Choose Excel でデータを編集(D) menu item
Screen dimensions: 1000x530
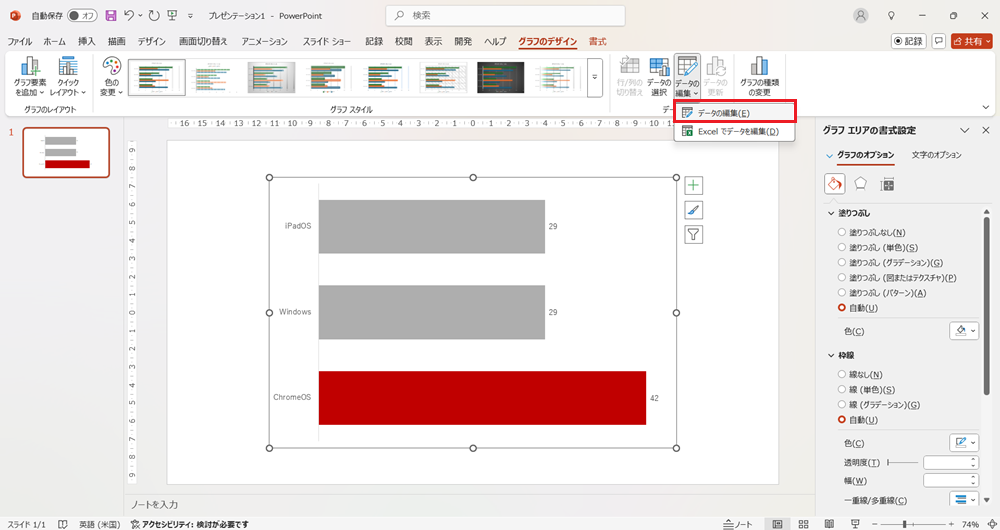click(x=735, y=131)
